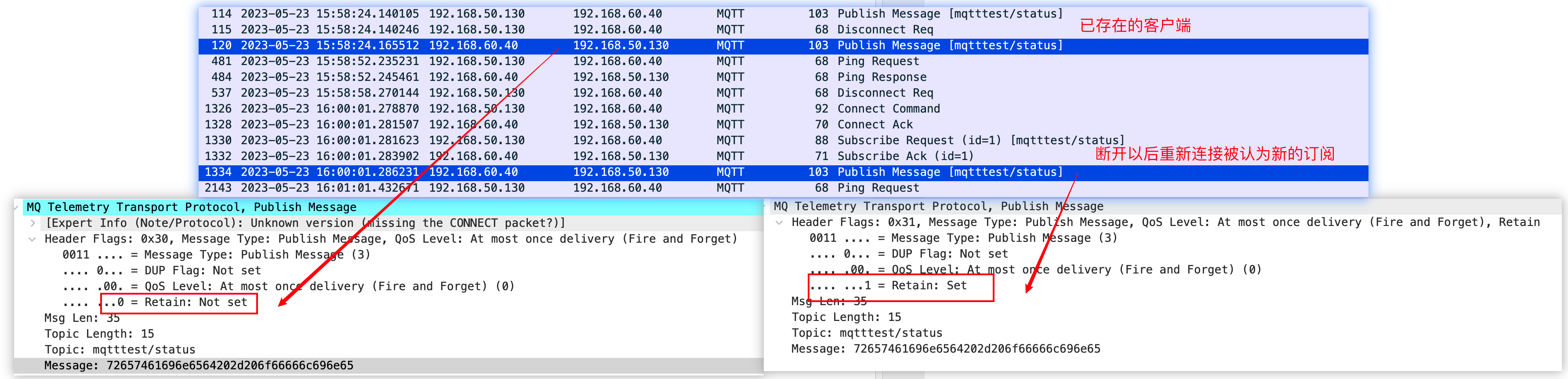Select packet 1332 Subscribe Ack row

pyautogui.click(x=784, y=156)
